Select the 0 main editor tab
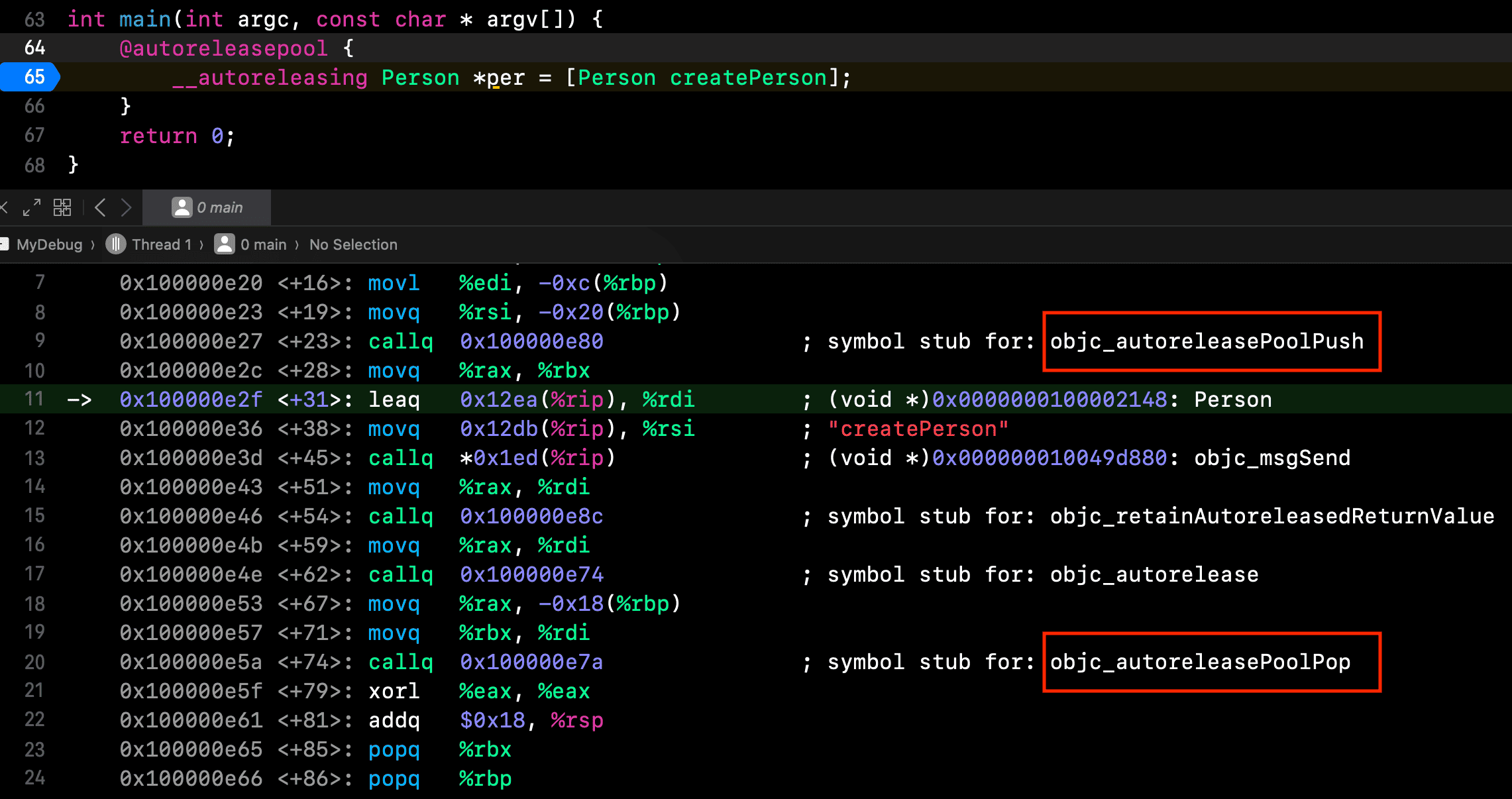Viewport: 1512px width, 799px height. pos(207,208)
